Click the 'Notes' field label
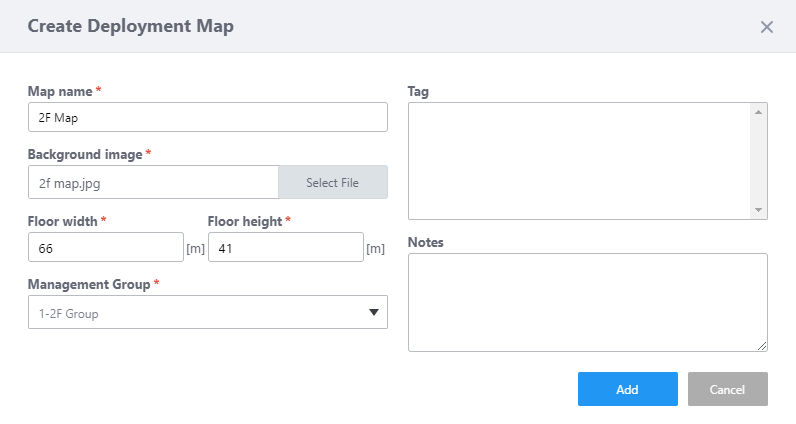Viewport: 796px width, 424px height. (425, 242)
